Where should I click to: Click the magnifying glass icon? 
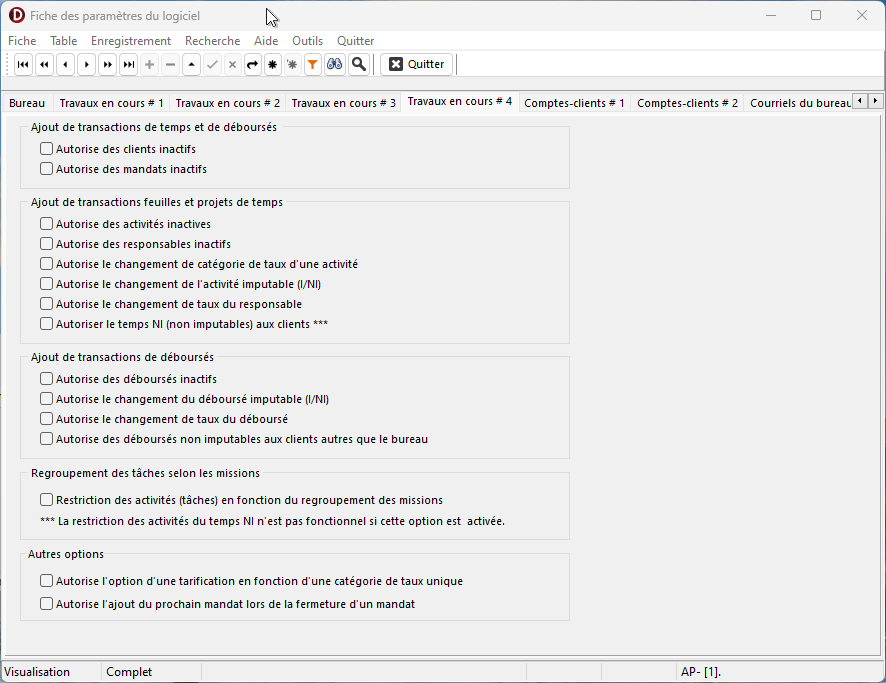pyautogui.click(x=359, y=64)
